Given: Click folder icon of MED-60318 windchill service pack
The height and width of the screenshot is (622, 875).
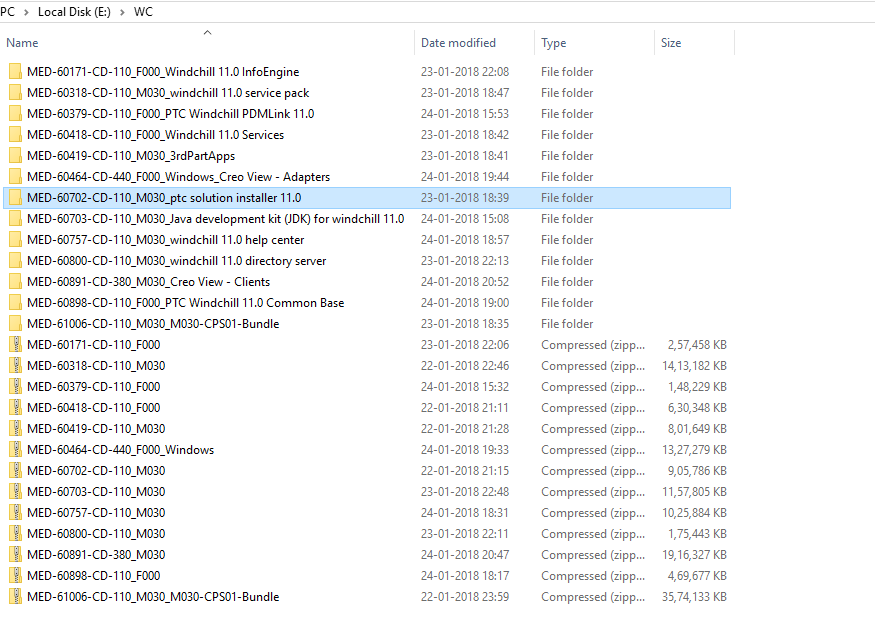Looking at the screenshot, I should [16, 93].
